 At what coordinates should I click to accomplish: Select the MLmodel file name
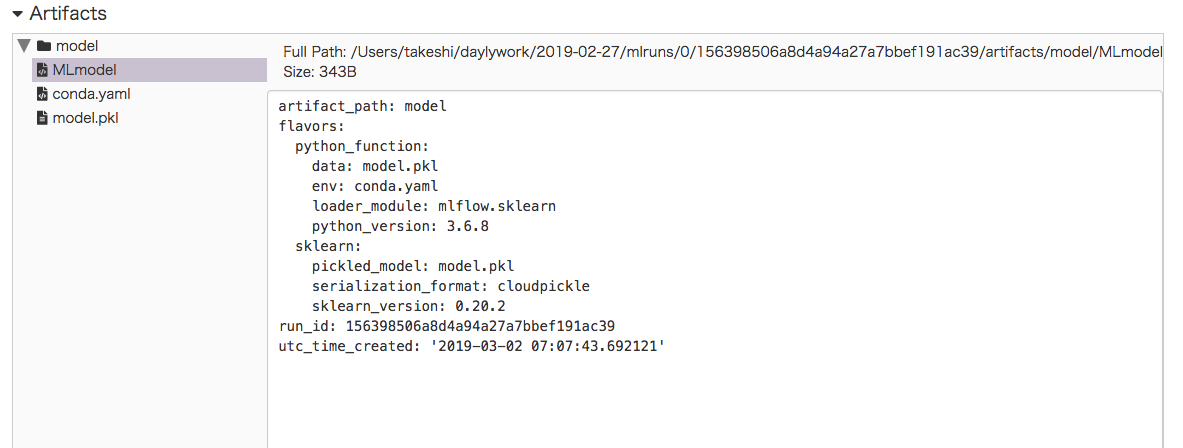click(x=84, y=70)
